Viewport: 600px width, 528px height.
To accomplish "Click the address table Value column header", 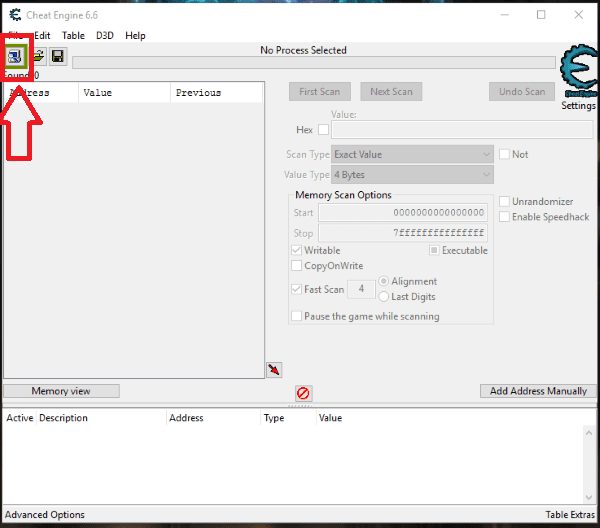I will 330,418.
